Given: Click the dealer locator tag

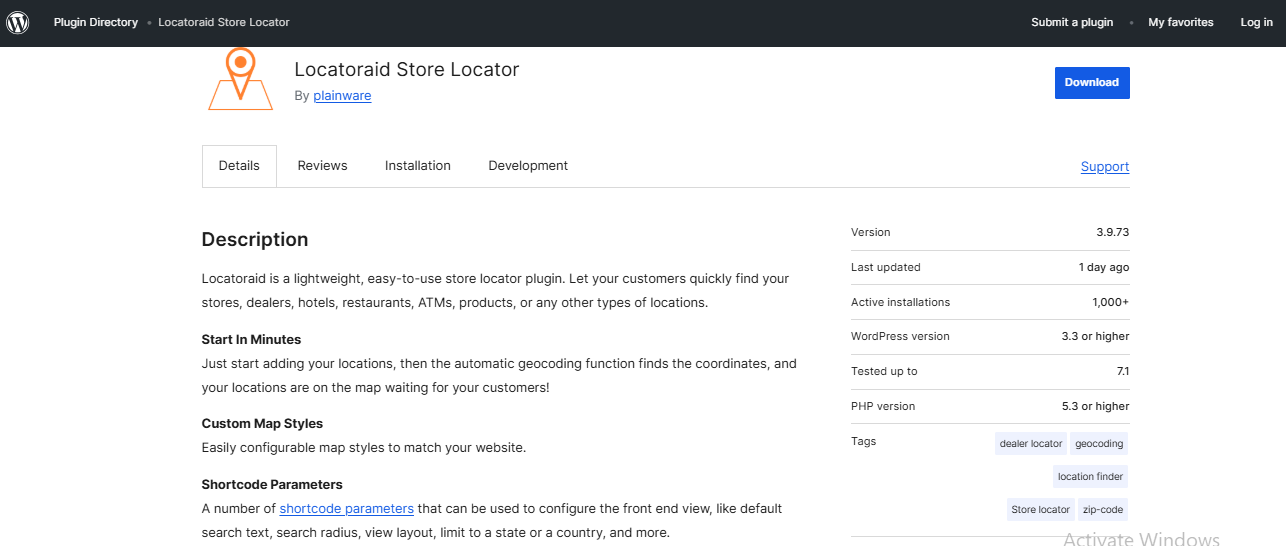Looking at the screenshot, I should (1031, 444).
